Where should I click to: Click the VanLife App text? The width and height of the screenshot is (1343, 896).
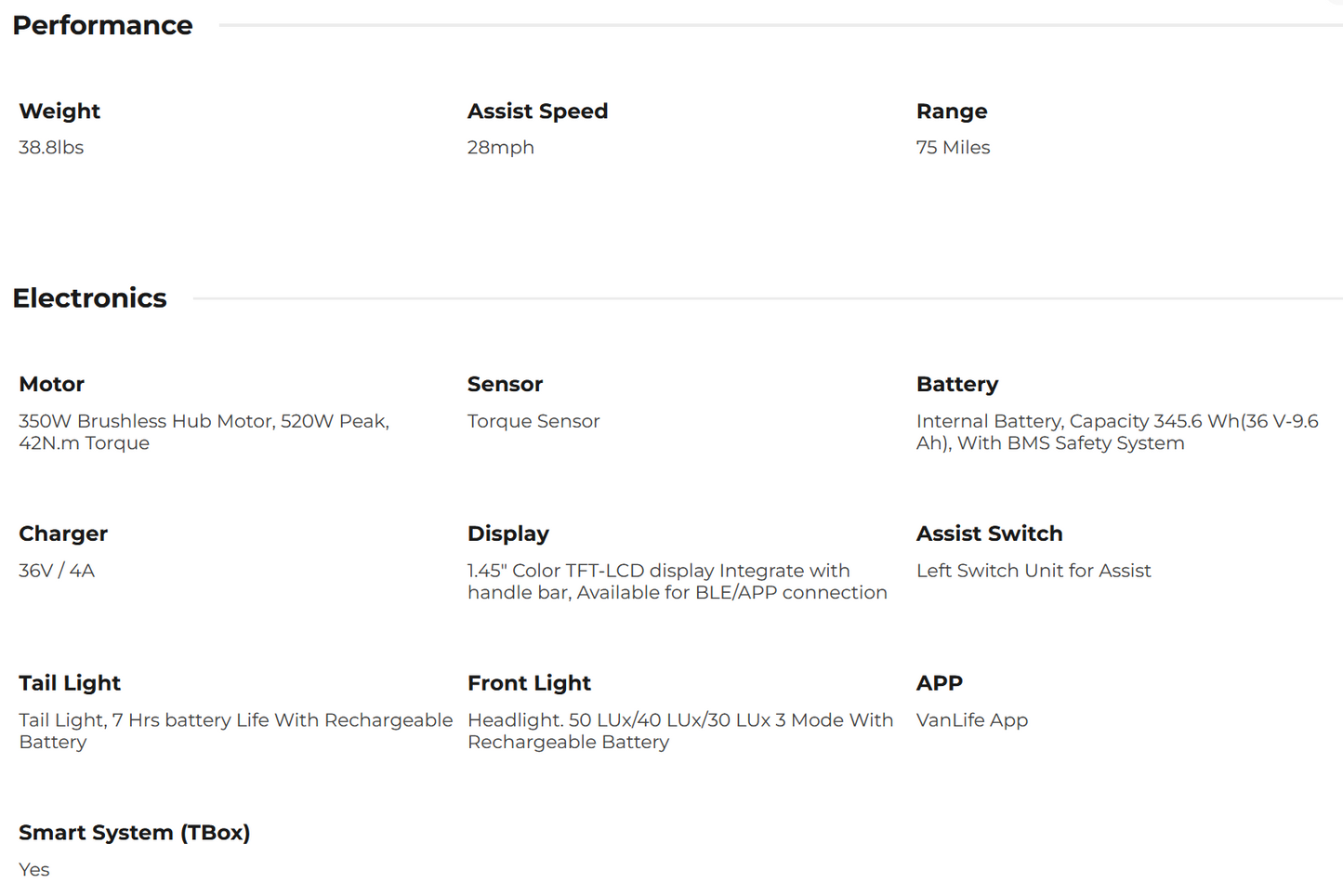pos(972,720)
